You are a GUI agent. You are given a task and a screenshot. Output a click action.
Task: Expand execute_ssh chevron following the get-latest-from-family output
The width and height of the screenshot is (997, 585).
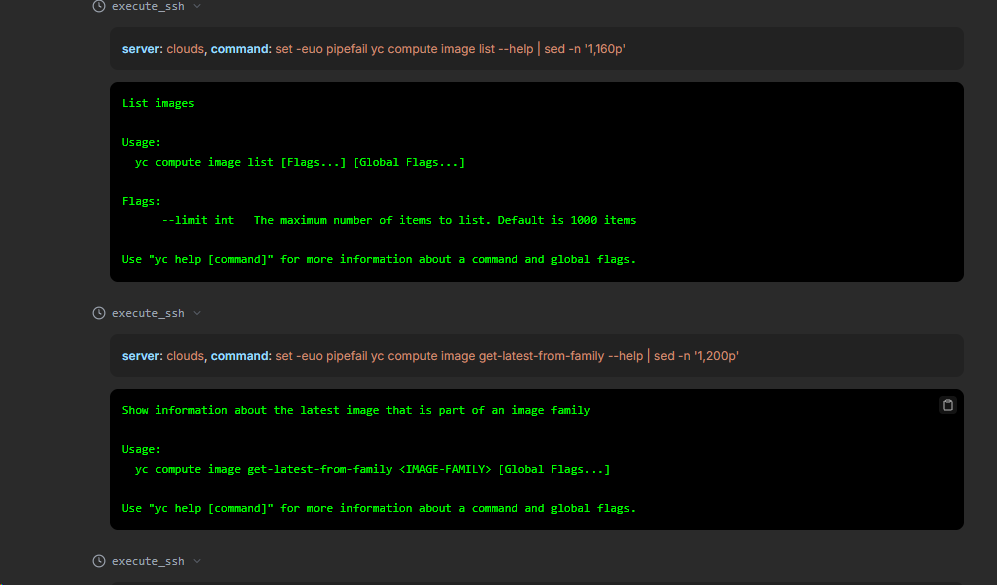197,561
